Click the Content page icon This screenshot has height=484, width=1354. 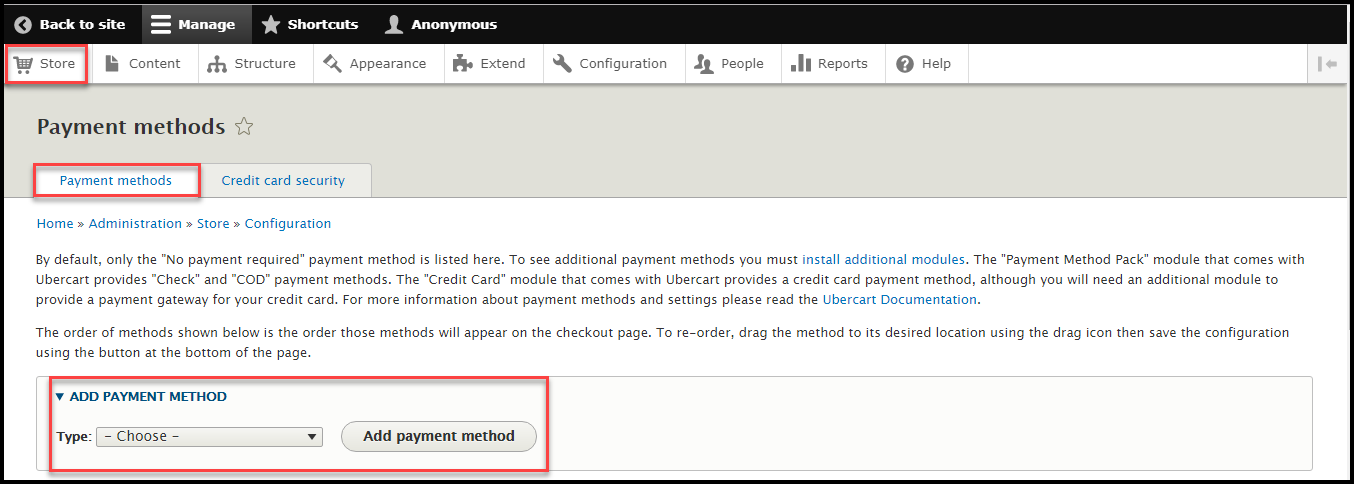(112, 63)
